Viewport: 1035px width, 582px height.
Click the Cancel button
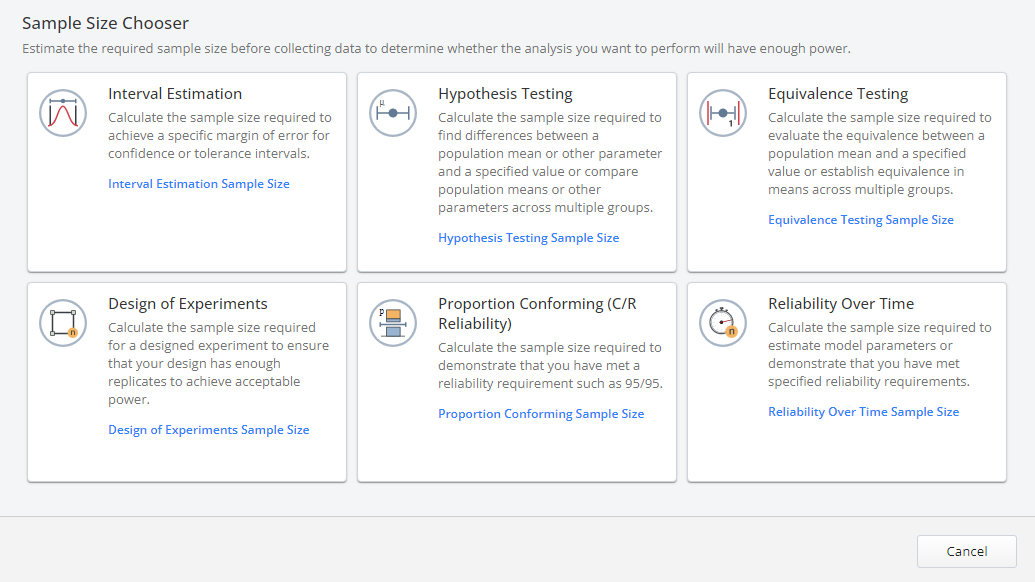tap(965, 551)
